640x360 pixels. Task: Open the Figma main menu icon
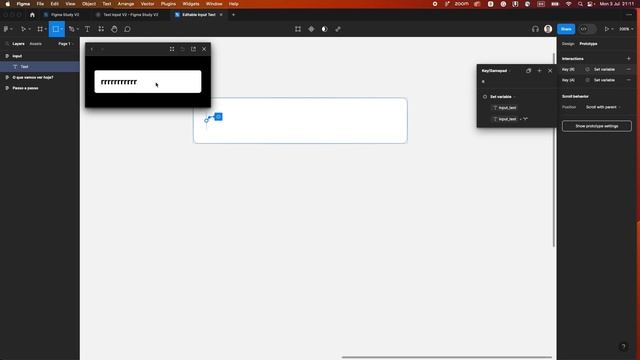[6, 29]
